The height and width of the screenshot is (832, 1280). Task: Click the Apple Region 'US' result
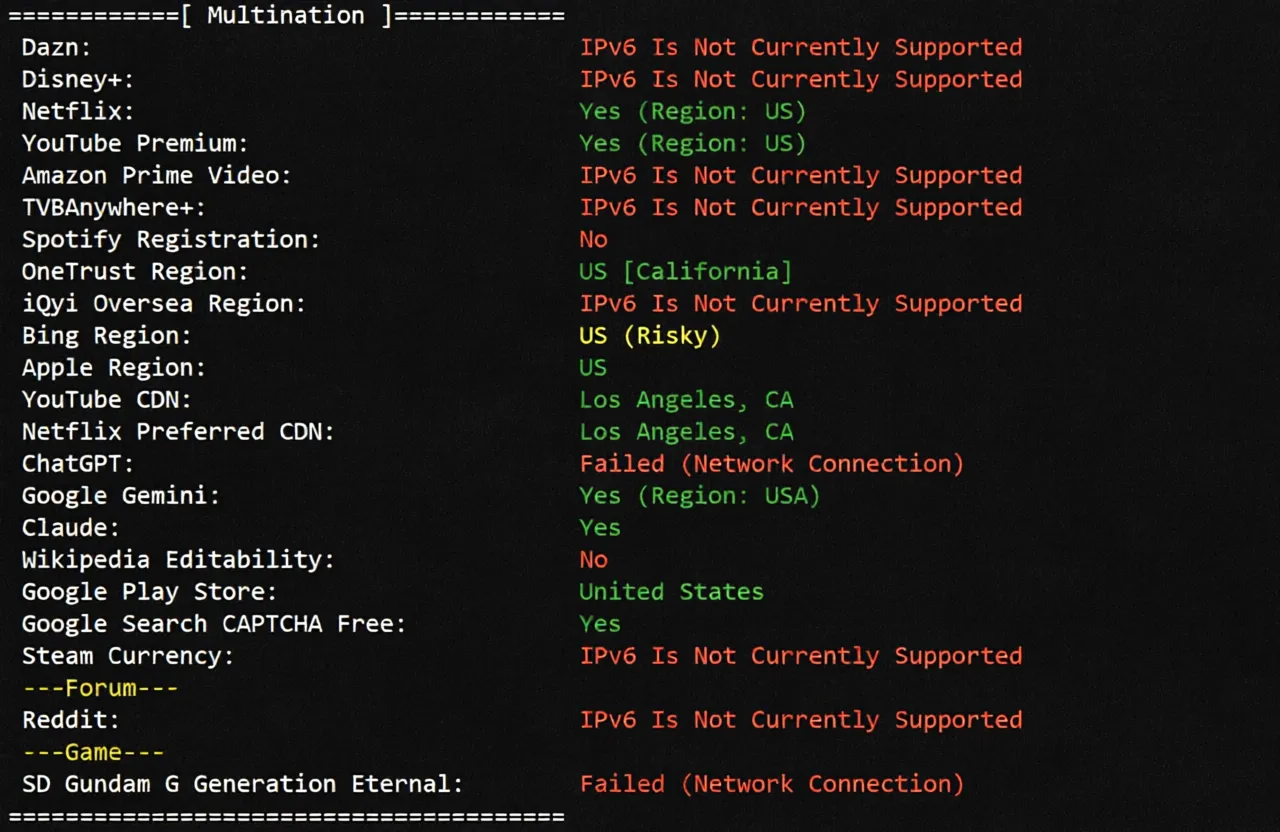click(x=594, y=367)
